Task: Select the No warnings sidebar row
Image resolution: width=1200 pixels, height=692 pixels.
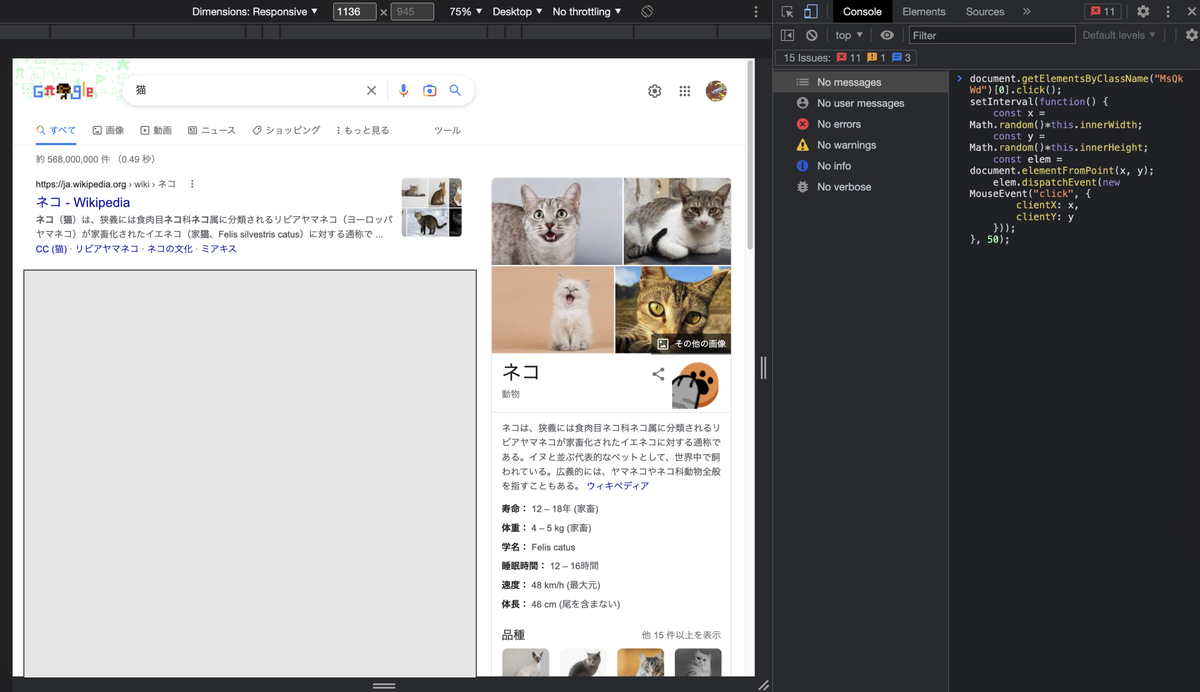Action: pos(862,145)
